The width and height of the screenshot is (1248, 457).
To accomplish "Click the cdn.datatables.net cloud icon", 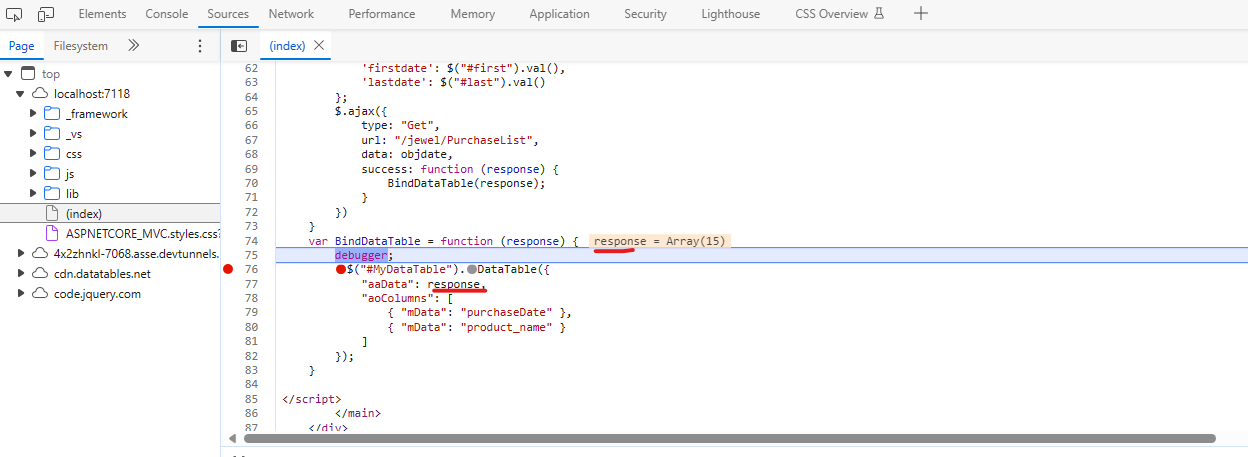I will pyautogui.click(x=40, y=274).
